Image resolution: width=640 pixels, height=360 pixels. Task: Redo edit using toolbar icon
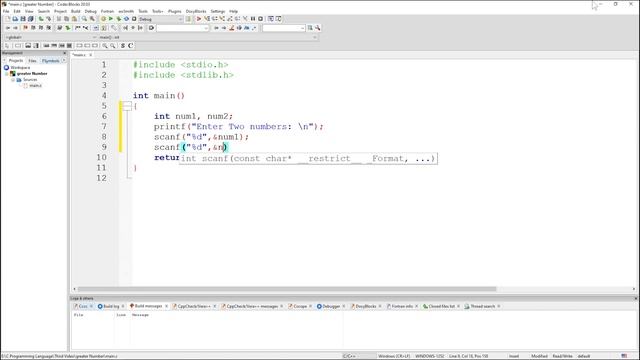pyautogui.click(x=49, y=19)
